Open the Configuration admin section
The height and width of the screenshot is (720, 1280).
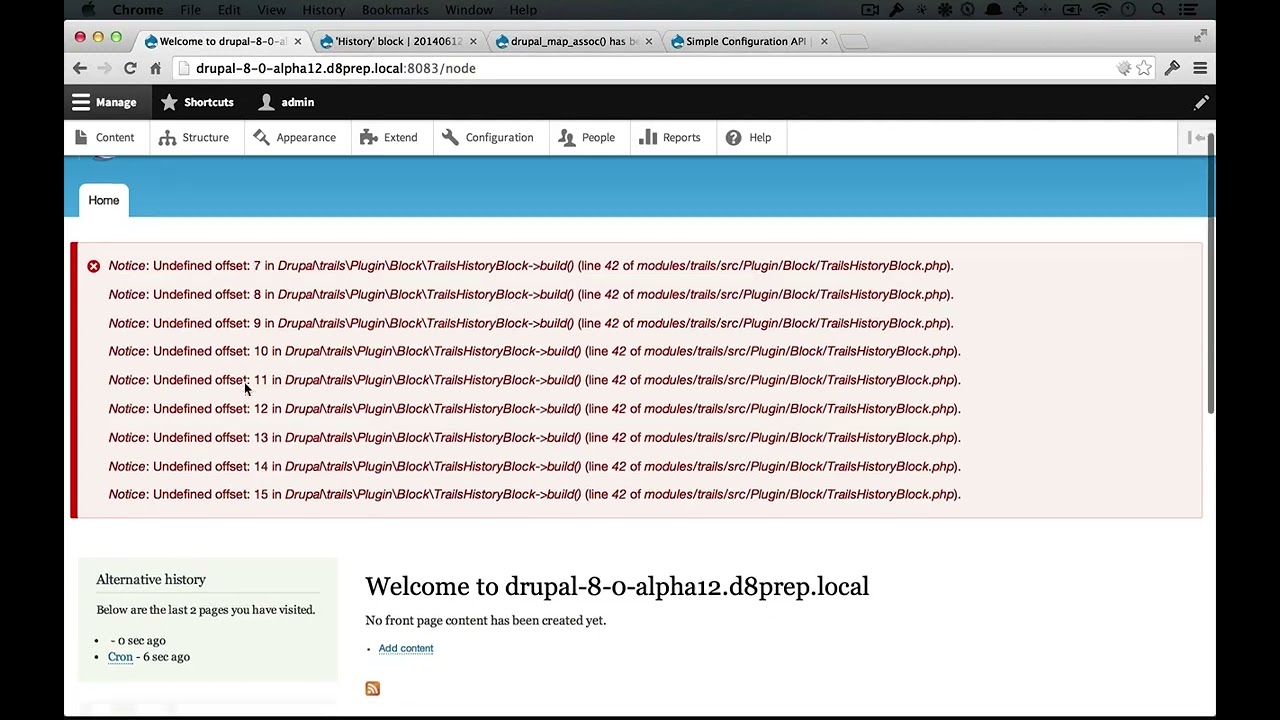[x=488, y=137]
